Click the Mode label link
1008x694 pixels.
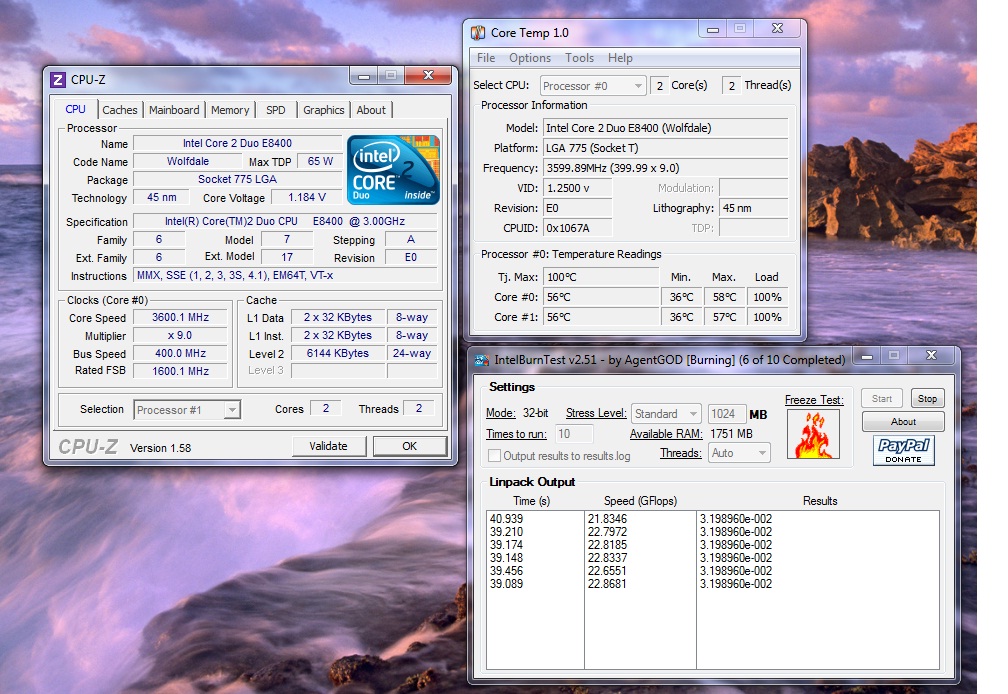coord(501,413)
